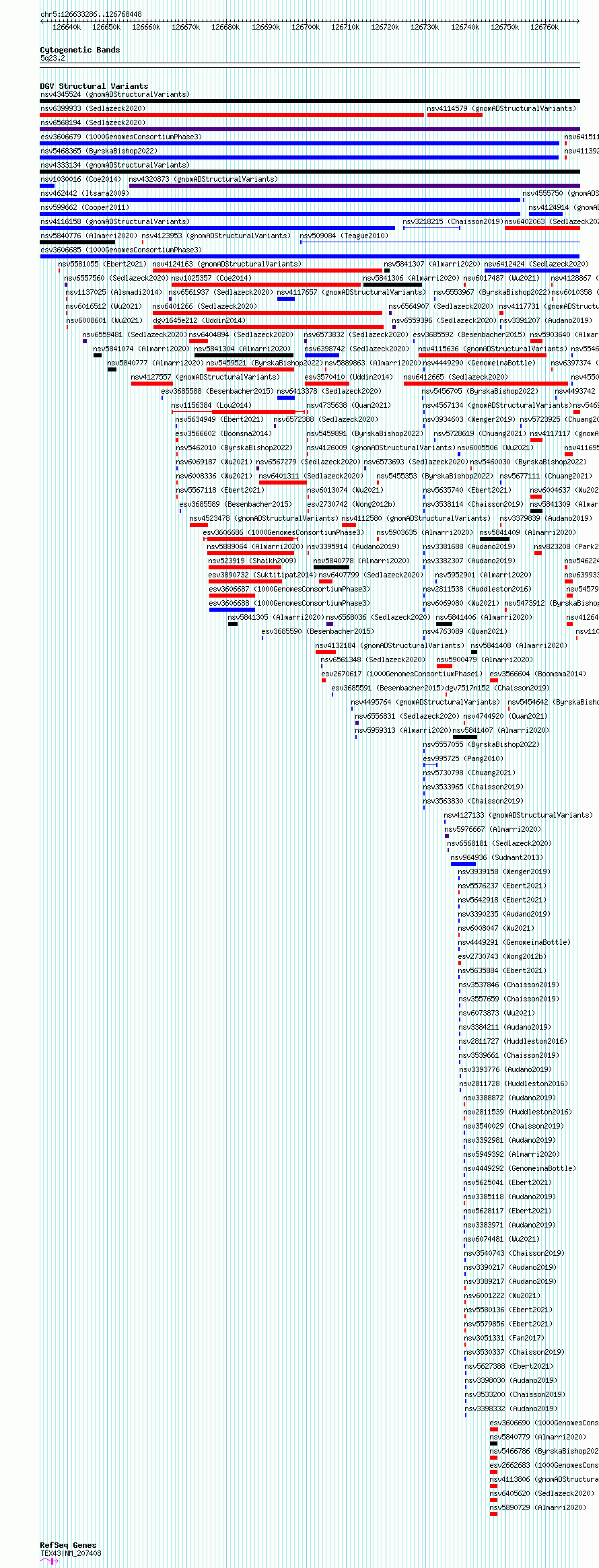Screen dimensions: 599x1568
Task: Click the 126700k ruler tick label
Action: [306, 28]
